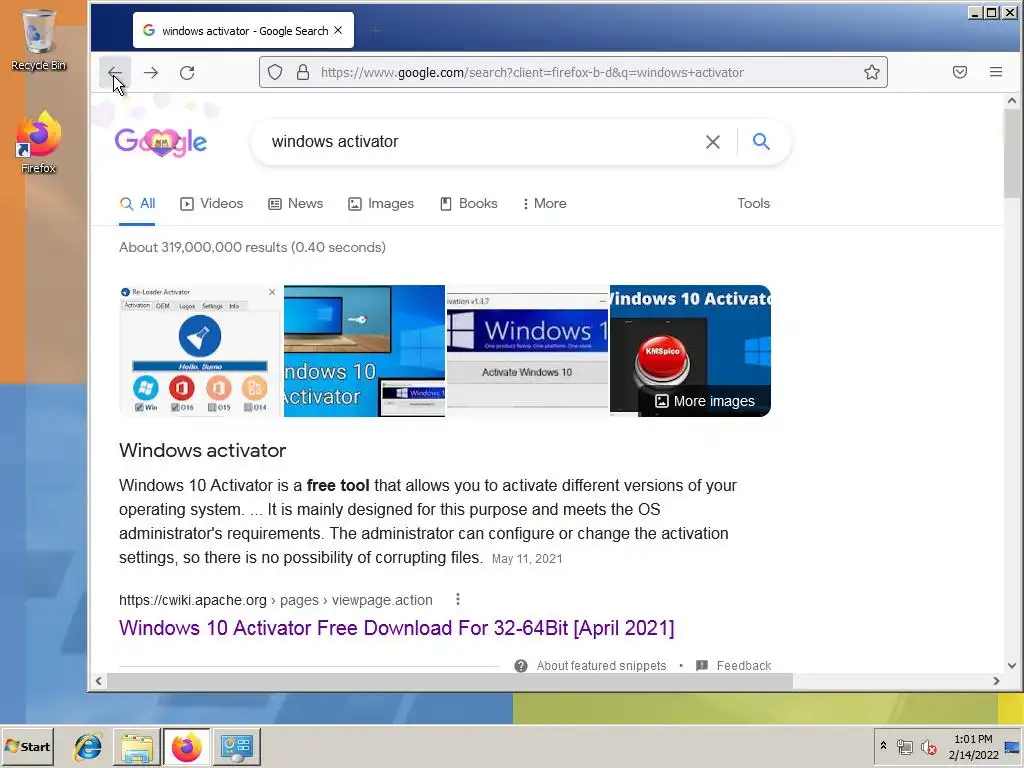The height and width of the screenshot is (768, 1024).
Task: Click the Show Desktop icon in the tray
Action: [1012, 746]
